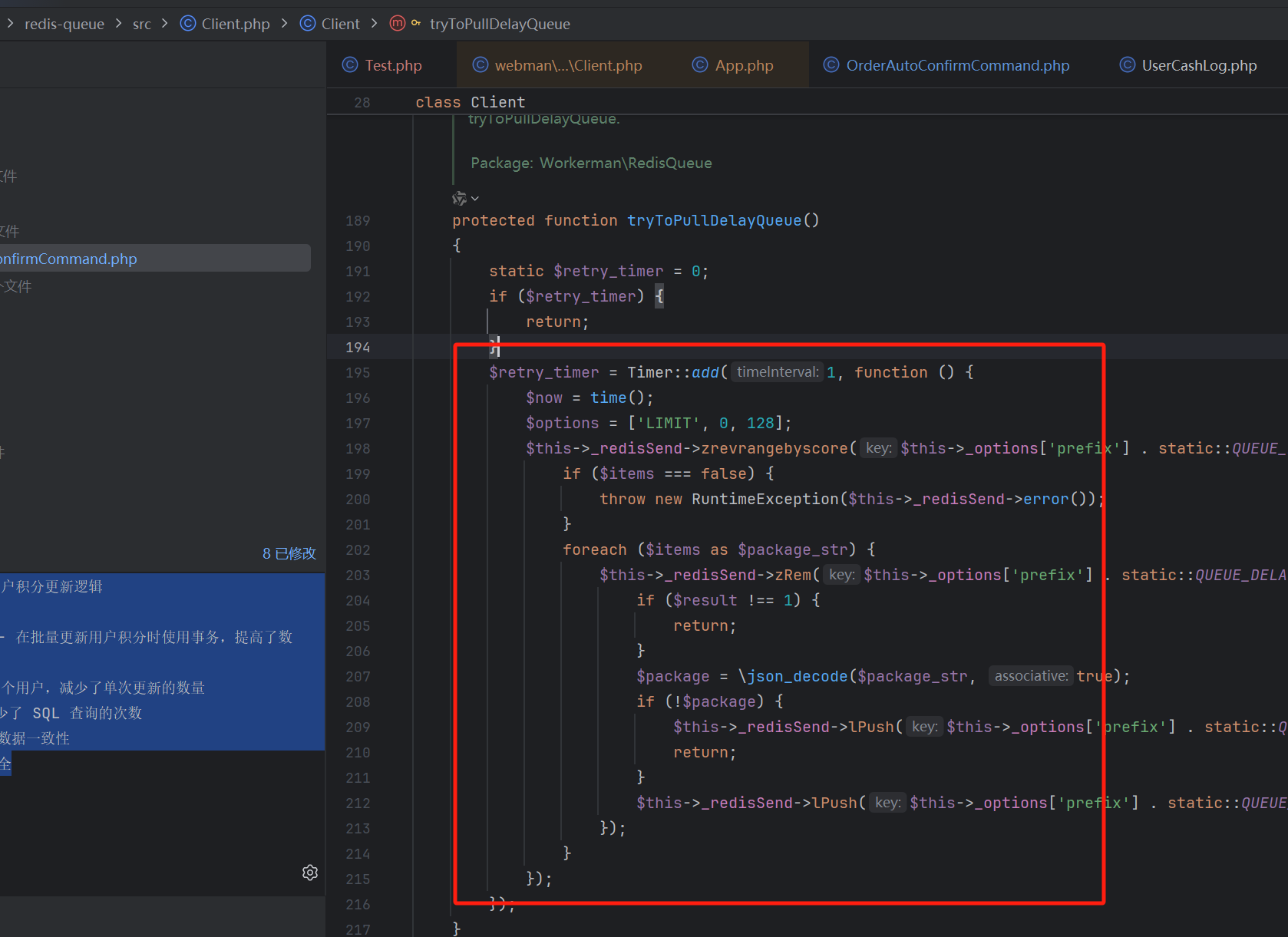
Task: Click Client.php class icon in breadcrumb
Action: point(187,24)
